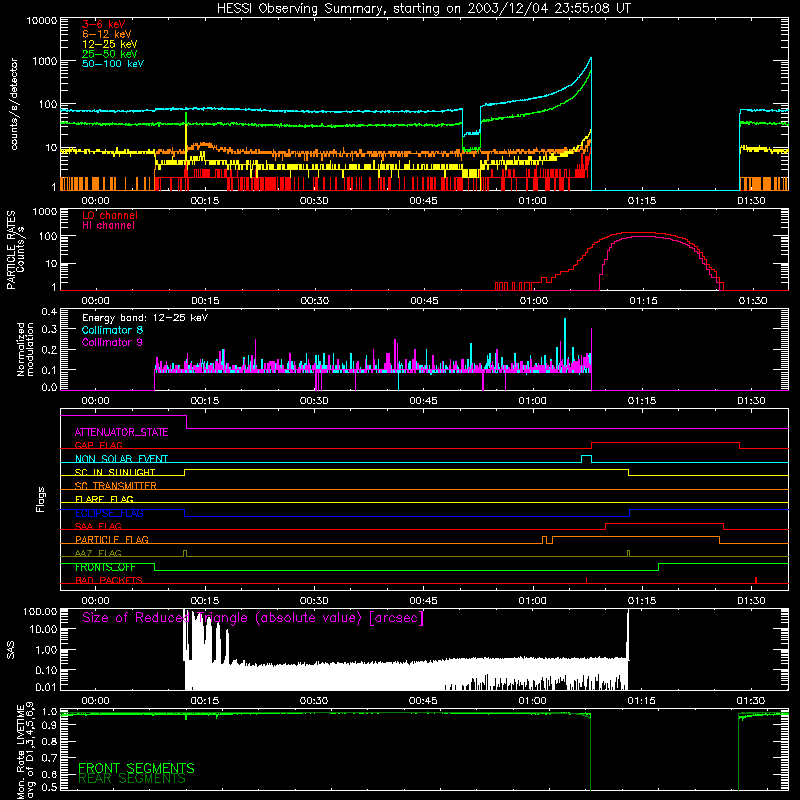Click the PARTICLE RATES axis title
Screen dimensions: 800x800
[11, 250]
